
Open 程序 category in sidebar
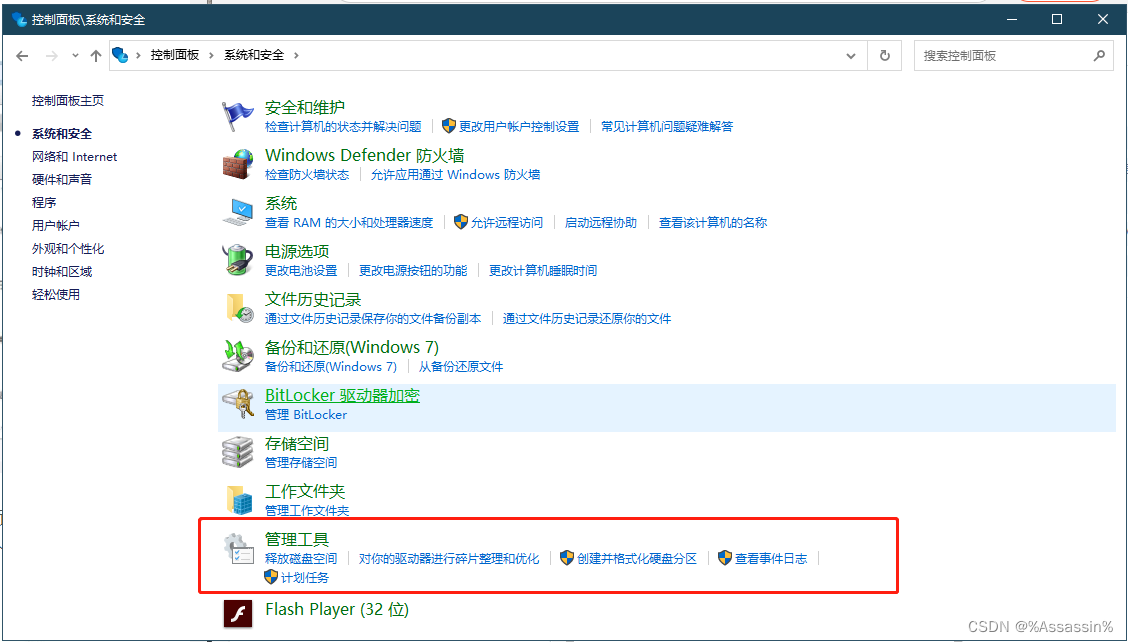[44, 203]
